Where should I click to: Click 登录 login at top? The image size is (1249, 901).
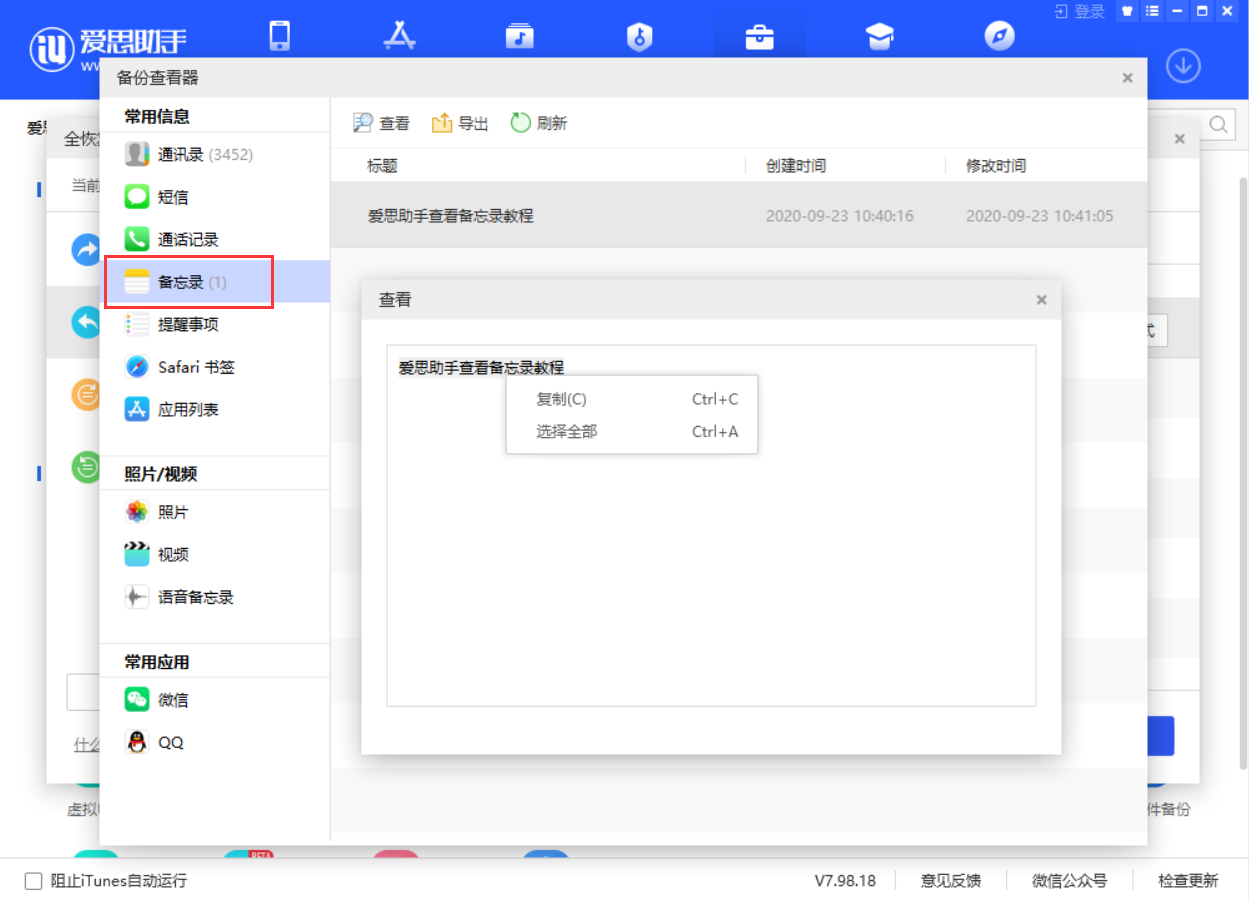coord(1080,12)
